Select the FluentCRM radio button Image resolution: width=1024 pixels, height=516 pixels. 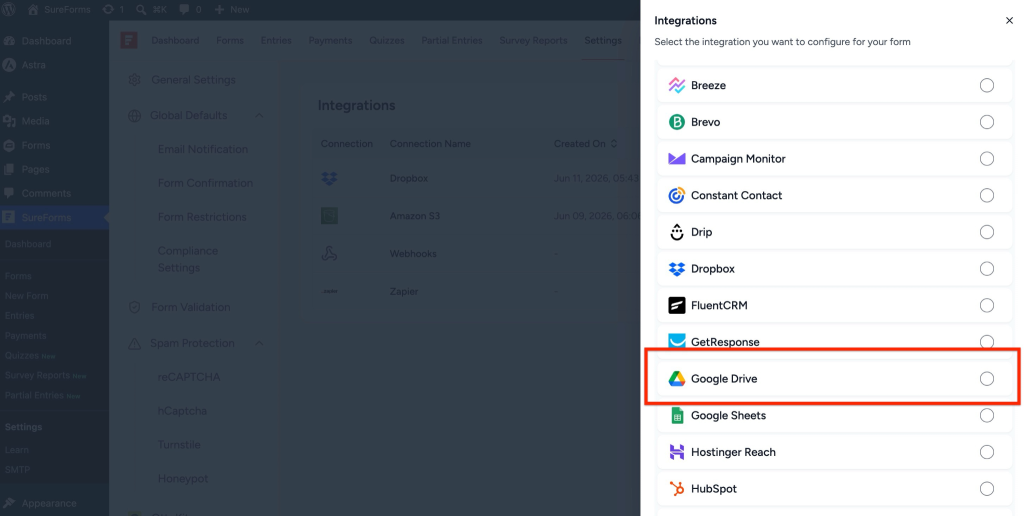pyautogui.click(x=987, y=305)
